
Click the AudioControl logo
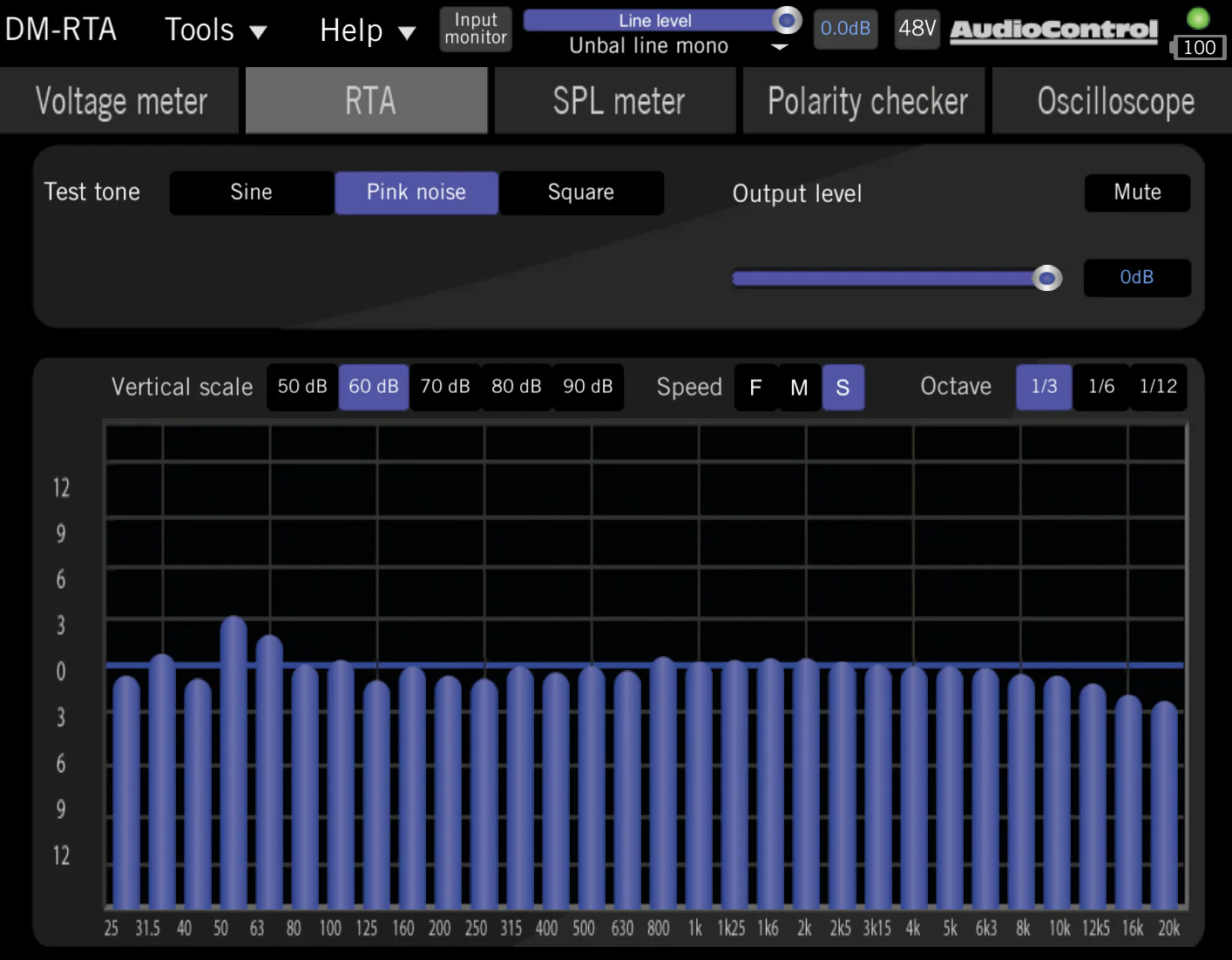point(1053,27)
